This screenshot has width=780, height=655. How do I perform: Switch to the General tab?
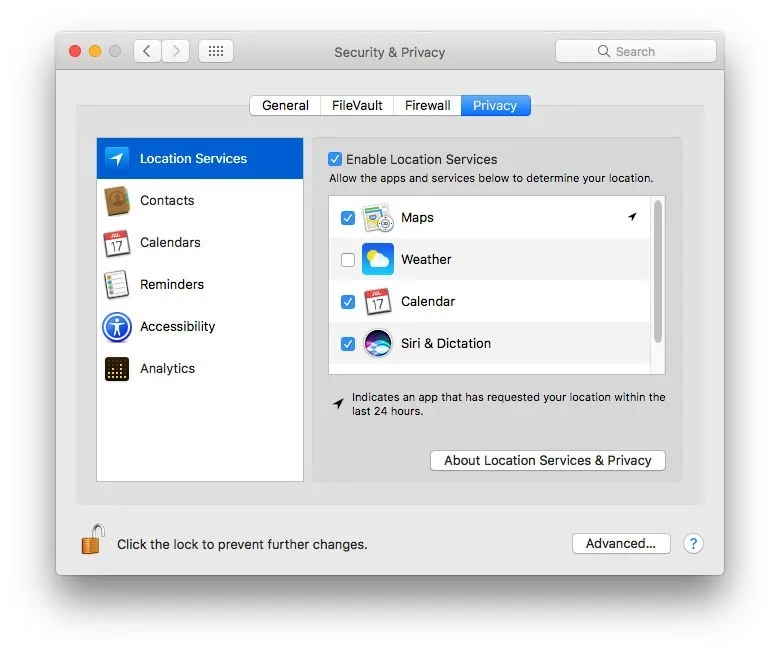tap(285, 106)
